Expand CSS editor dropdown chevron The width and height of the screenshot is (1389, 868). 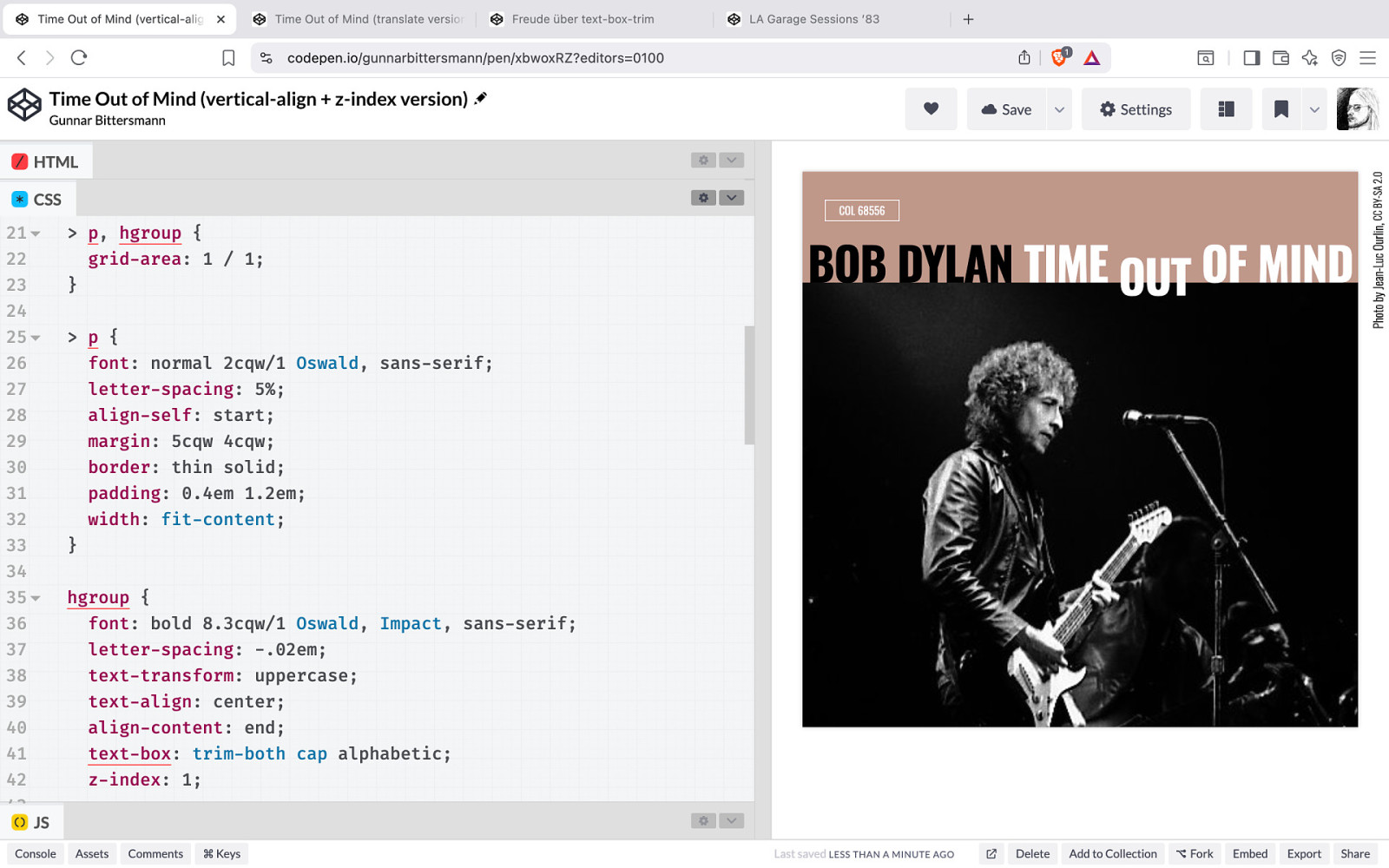pyautogui.click(x=731, y=198)
